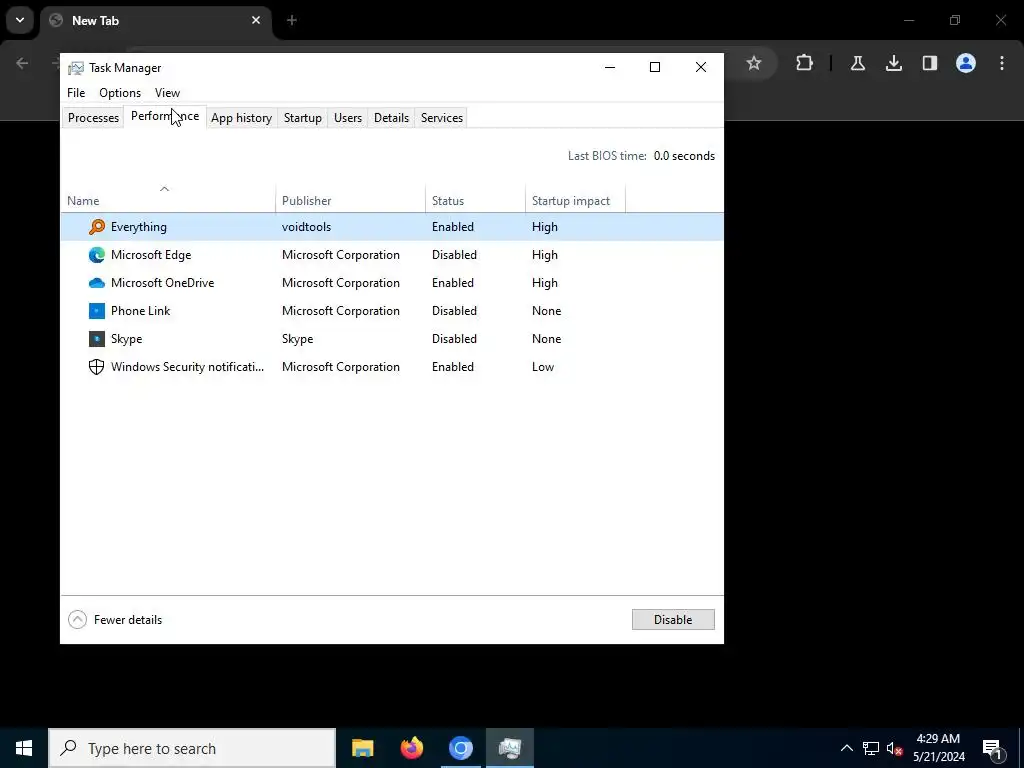
Task: Select the Phone Link row name text
Action: (140, 311)
